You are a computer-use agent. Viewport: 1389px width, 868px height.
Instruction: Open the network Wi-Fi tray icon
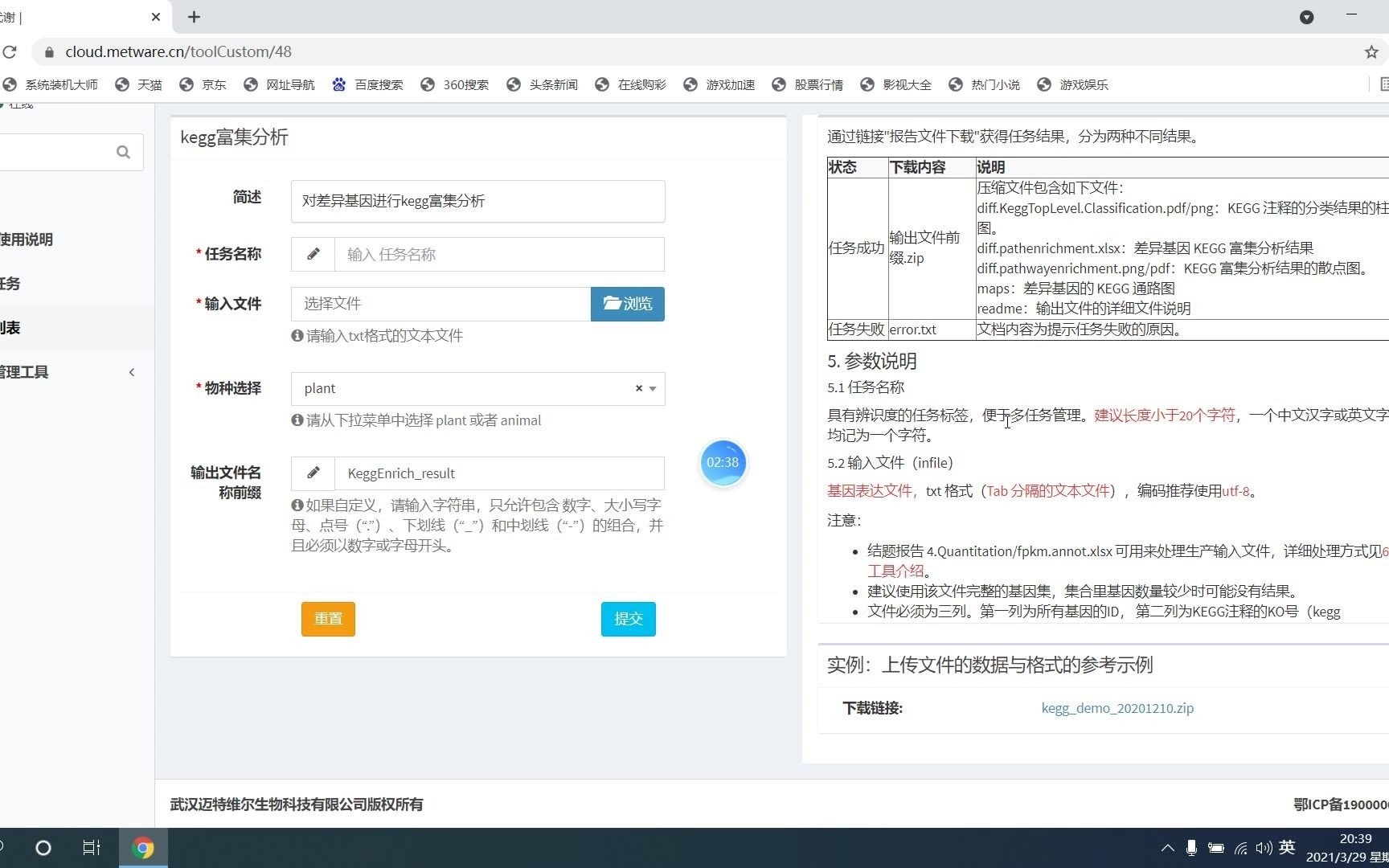(x=1240, y=848)
